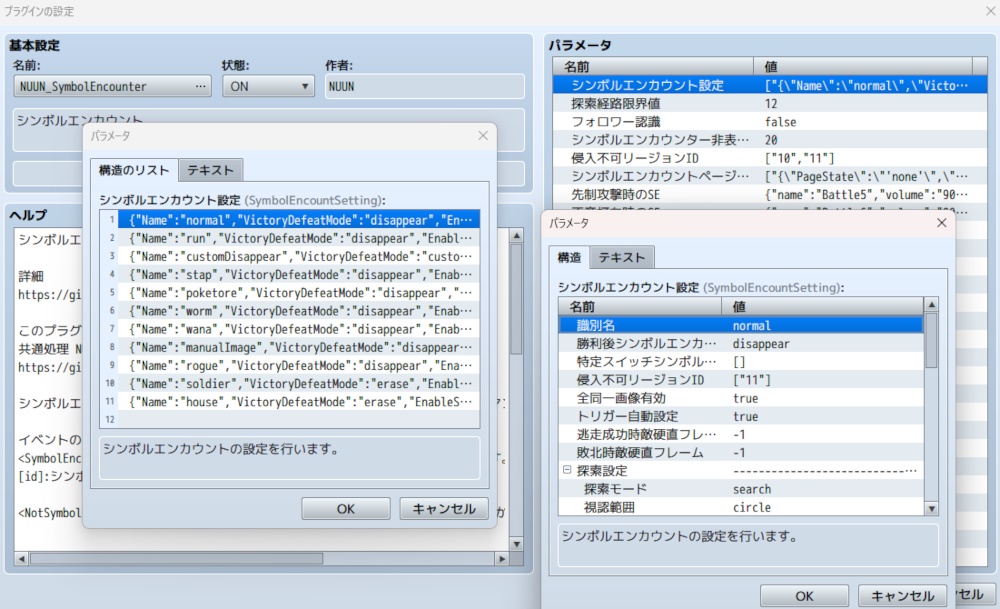Switch to the 構造のリスト tab
This screenshot has width=1000, height=609.
coord(135,169)
